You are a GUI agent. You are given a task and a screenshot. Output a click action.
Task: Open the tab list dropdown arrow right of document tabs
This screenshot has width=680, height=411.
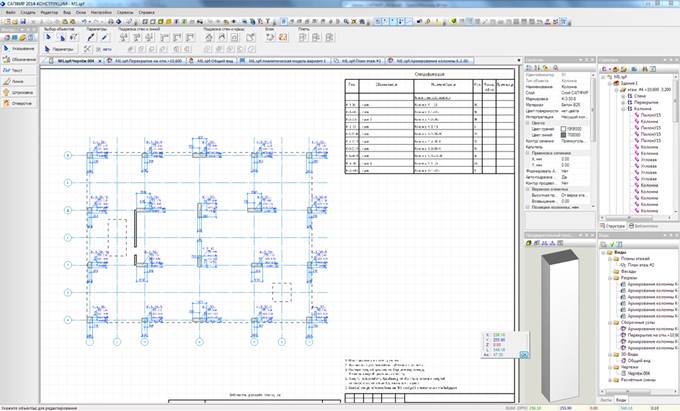click(519, 61)
